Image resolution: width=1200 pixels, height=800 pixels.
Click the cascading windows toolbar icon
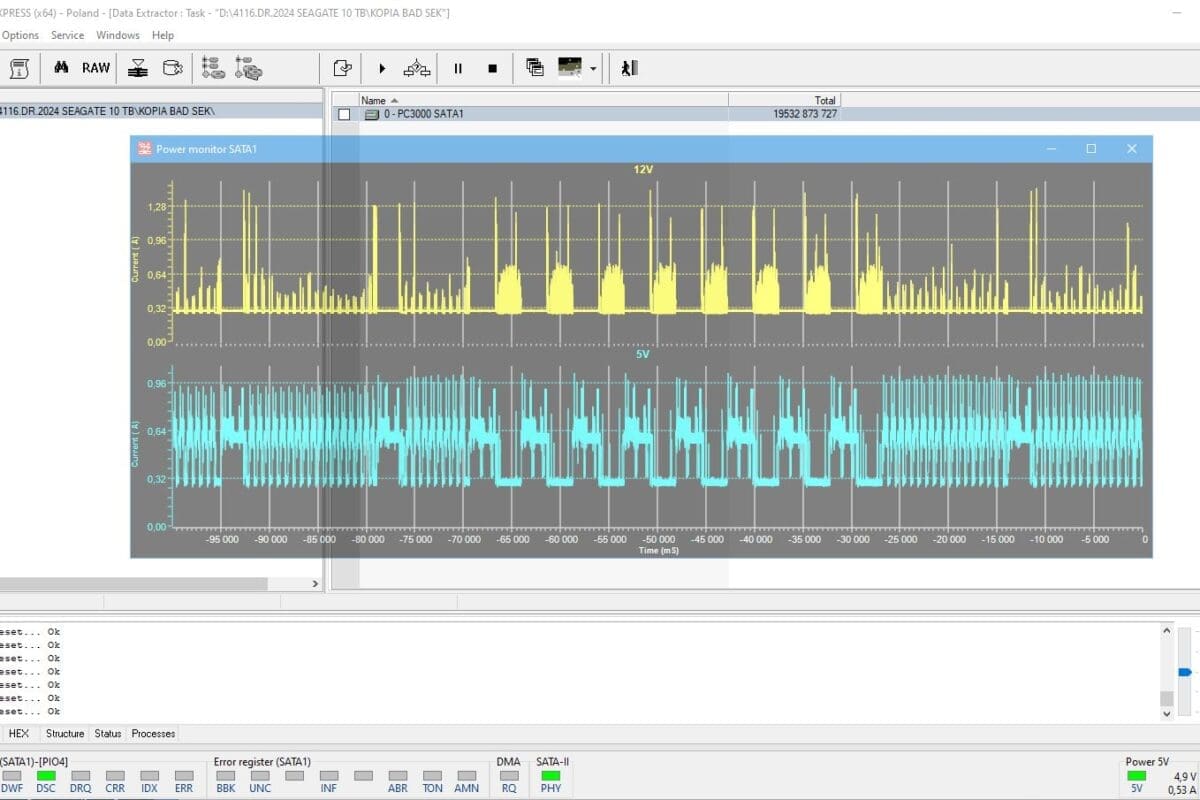535,68
